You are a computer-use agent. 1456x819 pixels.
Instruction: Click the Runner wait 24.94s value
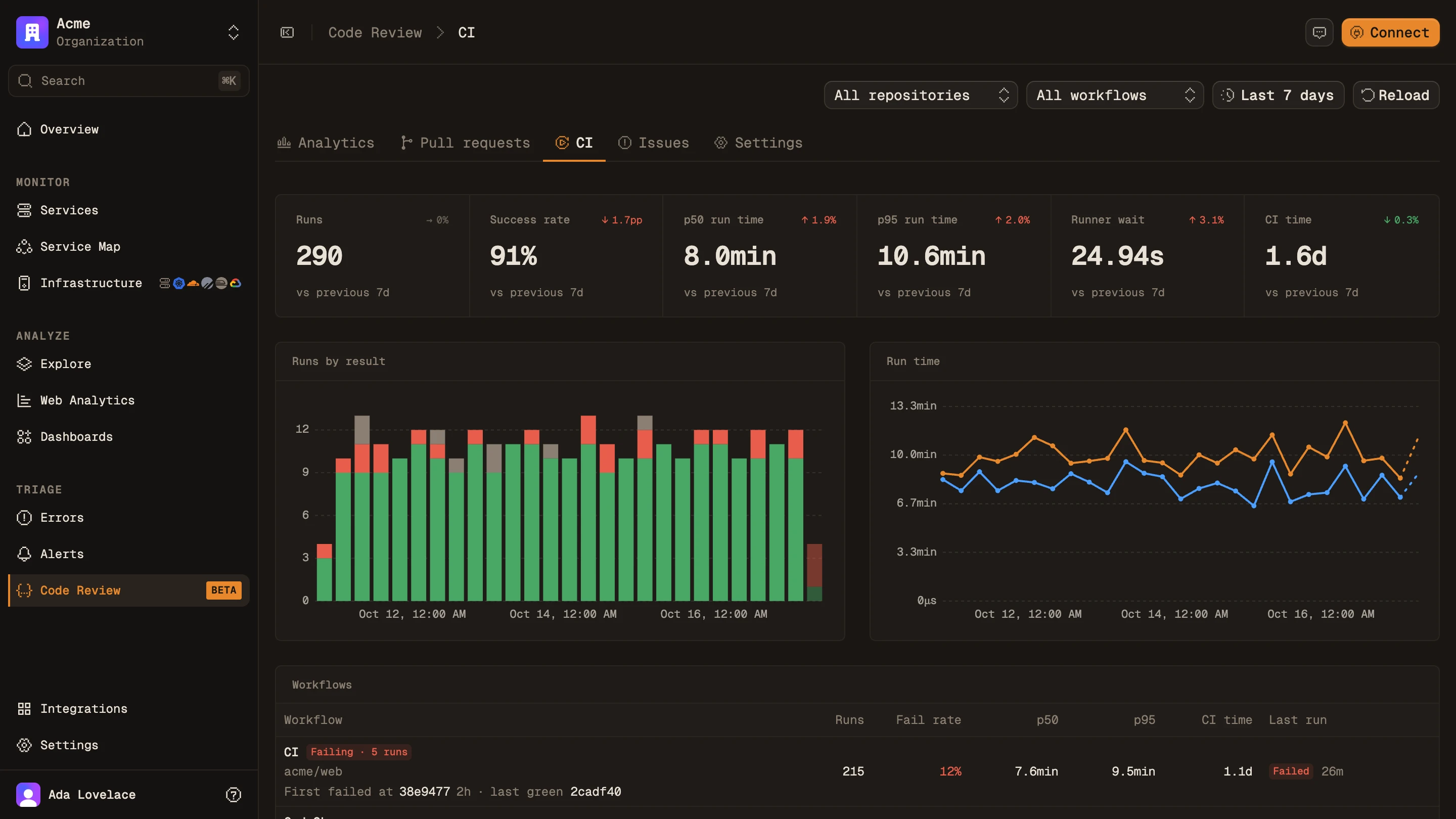tap(1117, 256)
